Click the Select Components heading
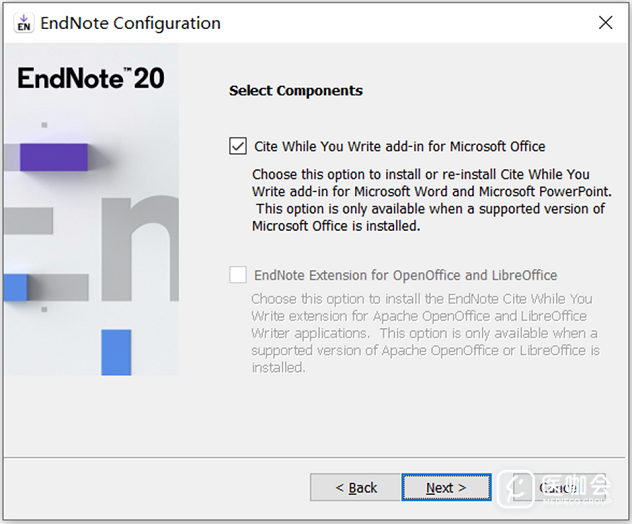Image resolution: width=632 pixels, height=524 pixels. (x=296, y=91)
